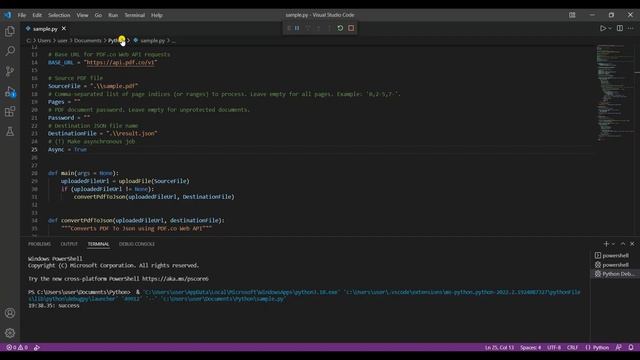Click the feedback icon in status bar
The height and width of the screenshot is (360, 640).
[x=619, y=347]
